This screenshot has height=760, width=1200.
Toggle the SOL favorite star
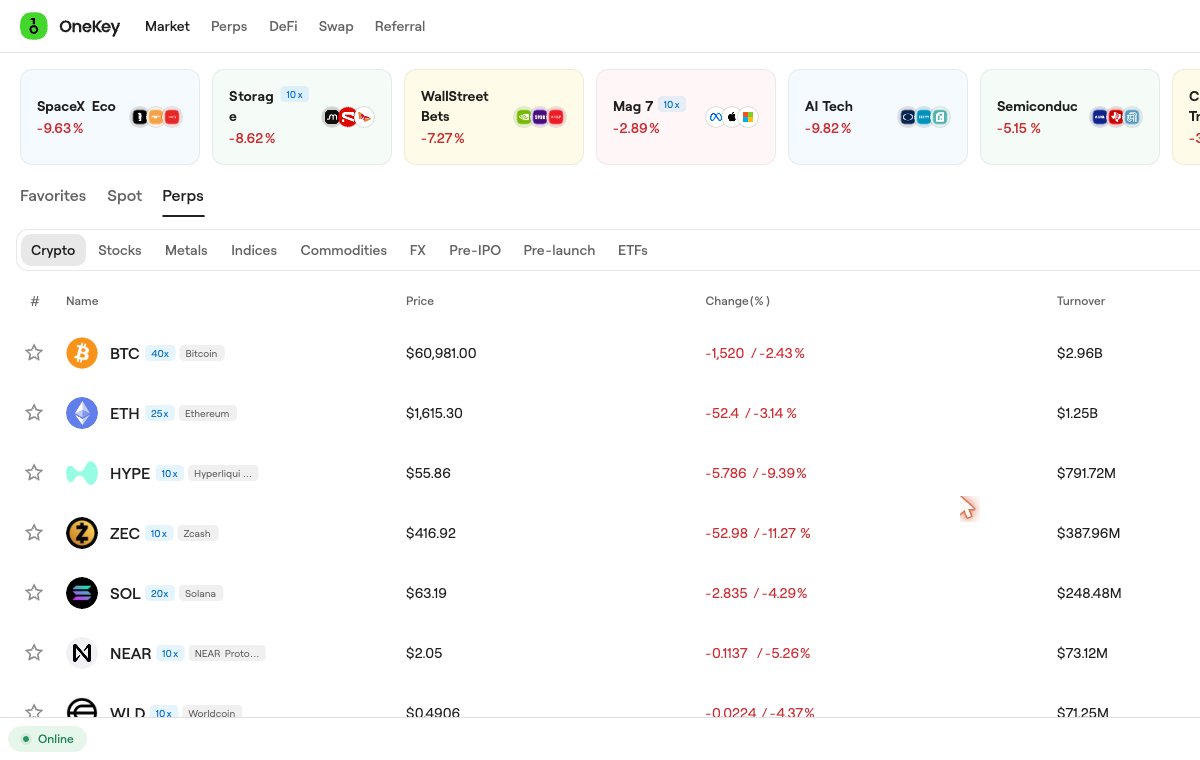pos(34,593)
